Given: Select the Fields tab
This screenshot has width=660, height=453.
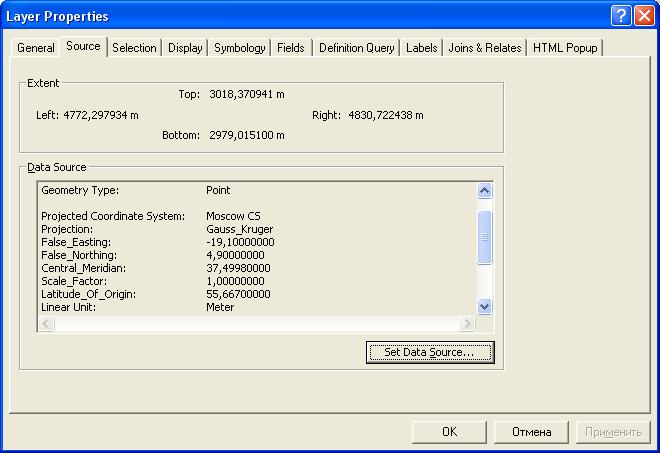Looking at the screenshot, I should 291,48.
